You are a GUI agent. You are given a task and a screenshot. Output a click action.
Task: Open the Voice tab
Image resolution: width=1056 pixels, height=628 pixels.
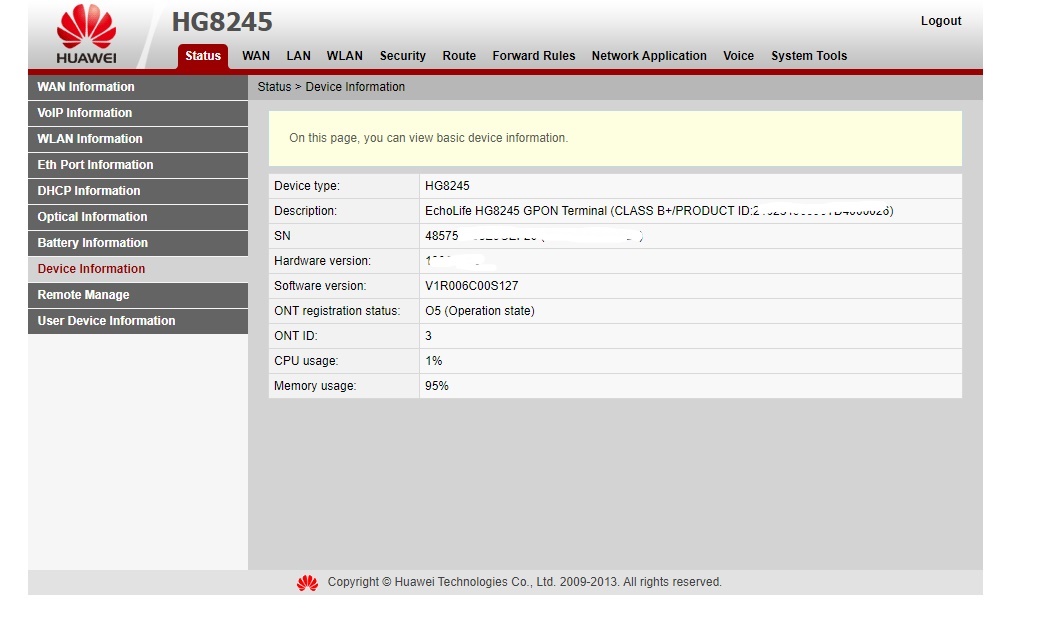[738, 56]
